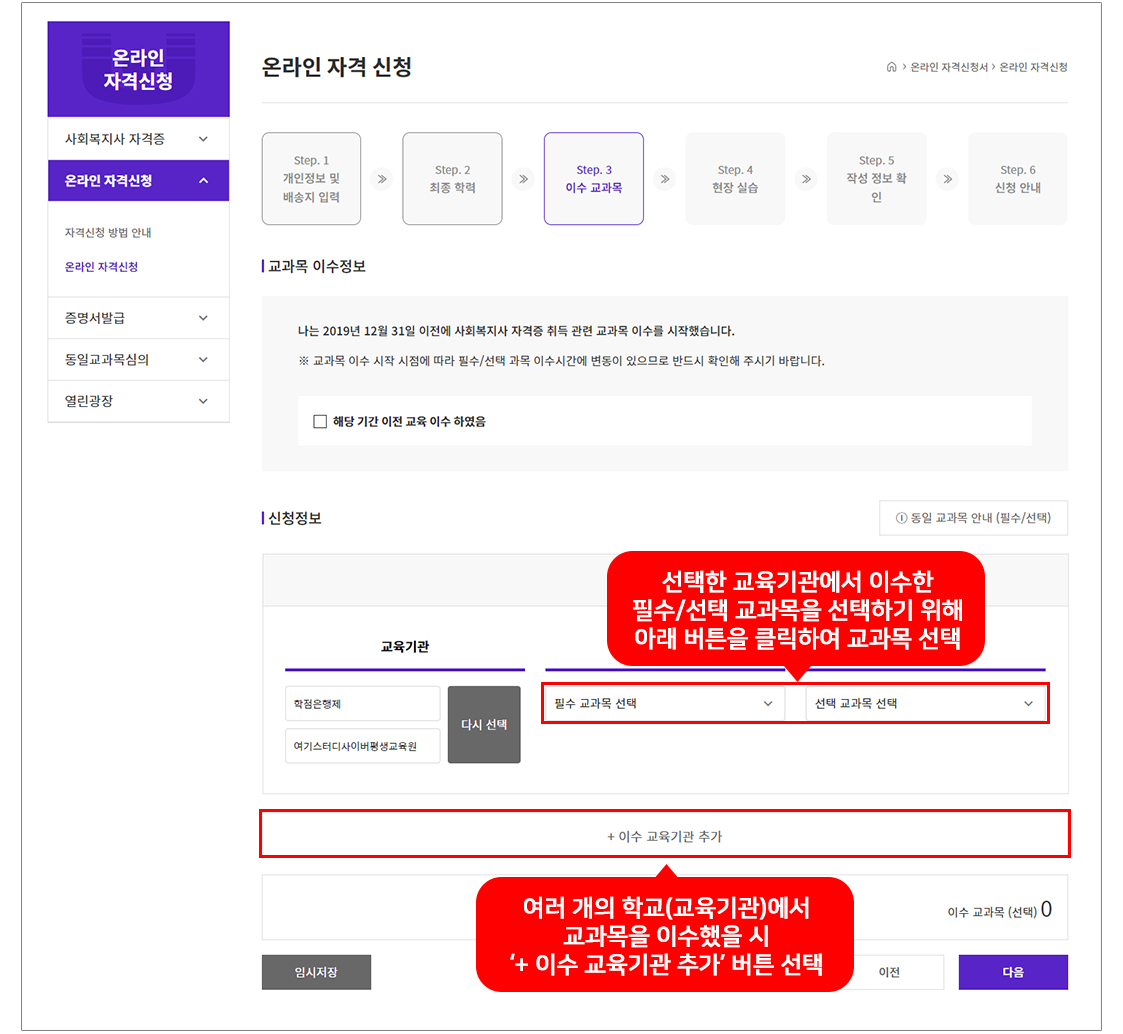Image resolution: width=1123 pixels, height=1034 pixels.
Task: Open 자격신청 방법 안내 submenu item
Action: (108, 233)
